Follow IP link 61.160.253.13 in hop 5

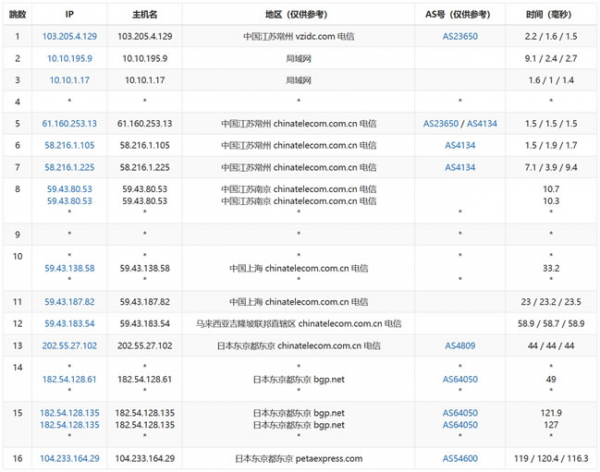pos(69,124)
